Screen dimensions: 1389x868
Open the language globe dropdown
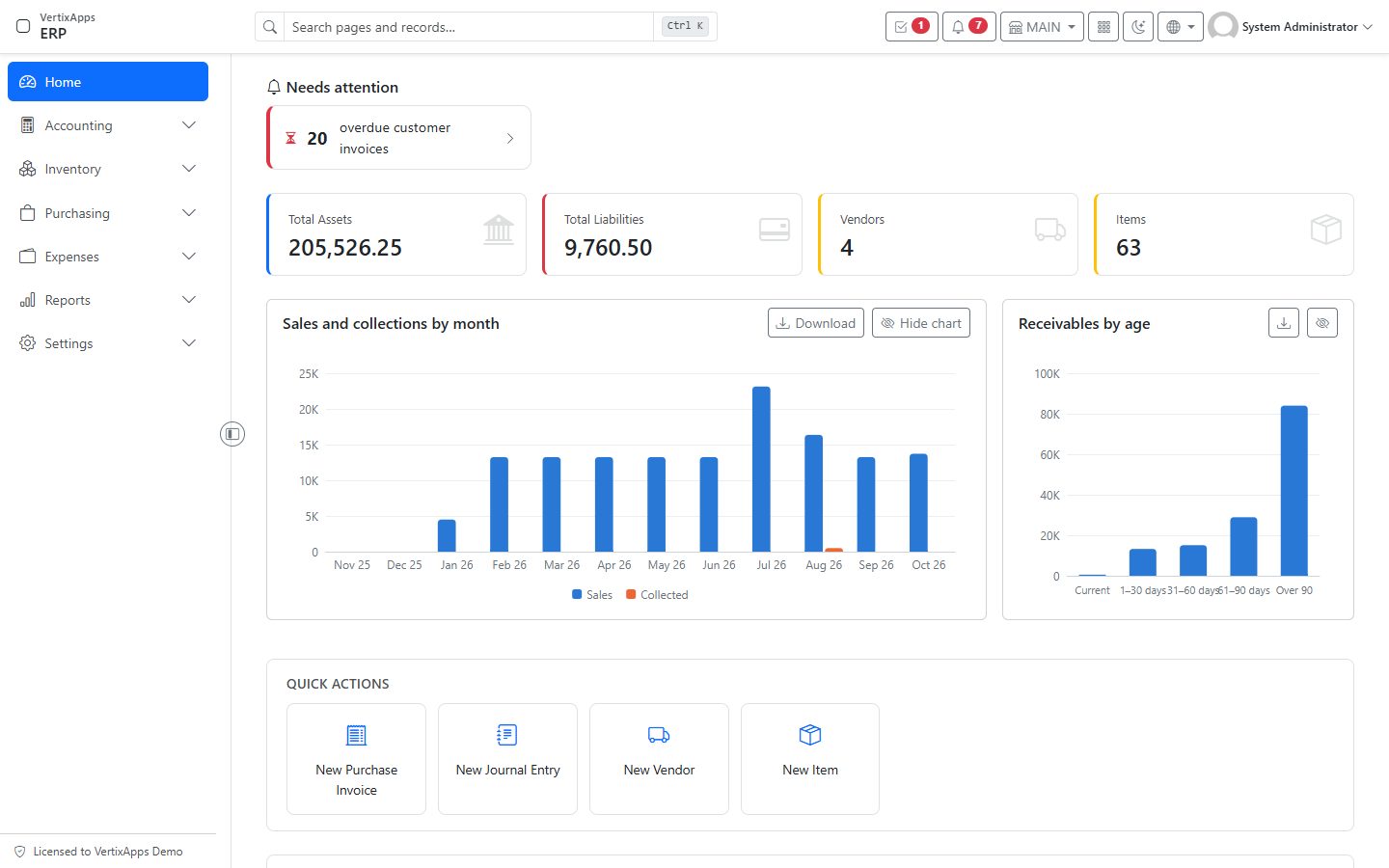(1181, 27)
